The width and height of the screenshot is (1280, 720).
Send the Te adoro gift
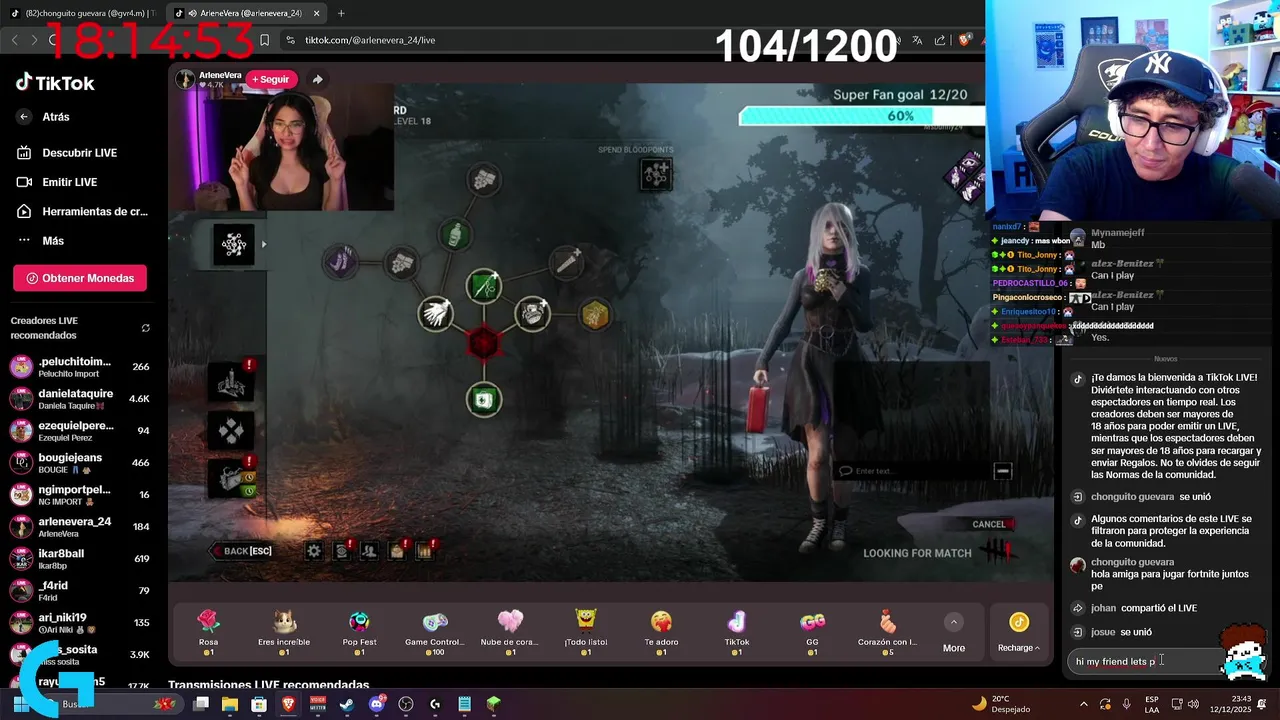pos(661,633)
